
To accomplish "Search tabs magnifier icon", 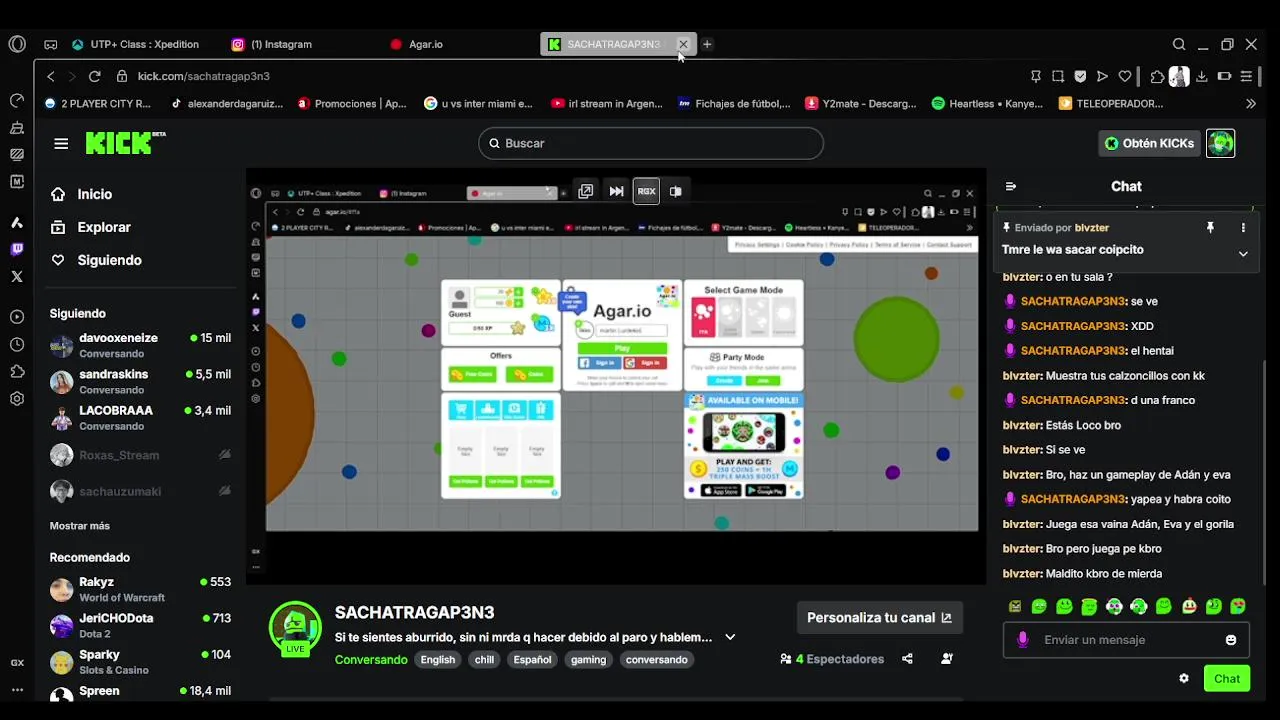I will tap(1179, 44).
